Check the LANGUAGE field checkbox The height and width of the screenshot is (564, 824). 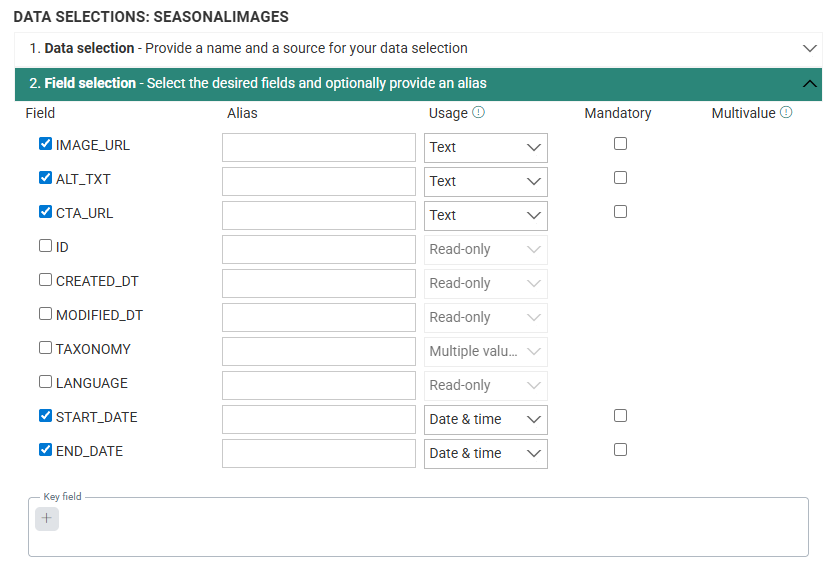click(45, 382)
